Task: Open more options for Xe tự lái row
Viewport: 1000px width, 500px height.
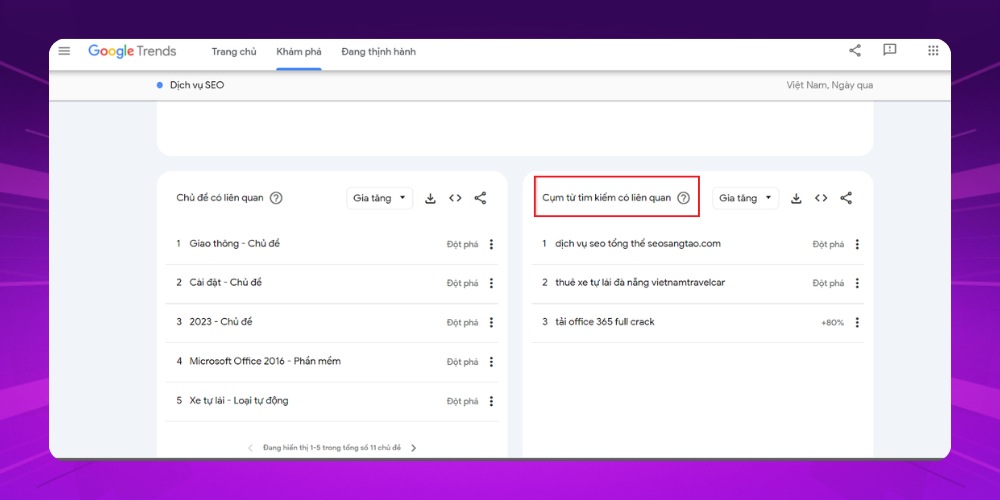Action: pos(491,401)
